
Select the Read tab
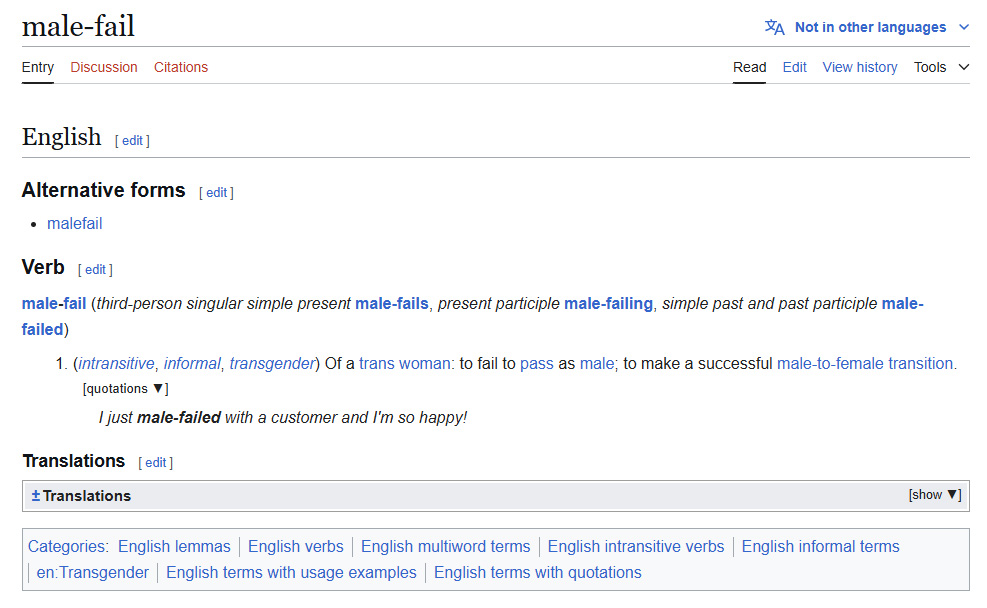[749, 67]
